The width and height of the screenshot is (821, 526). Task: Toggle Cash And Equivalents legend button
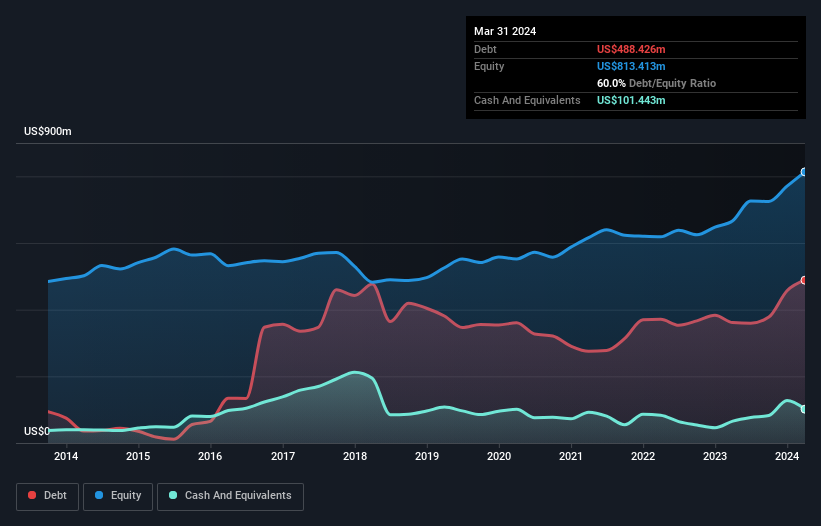pyautogui.click(x=230, y=496)
